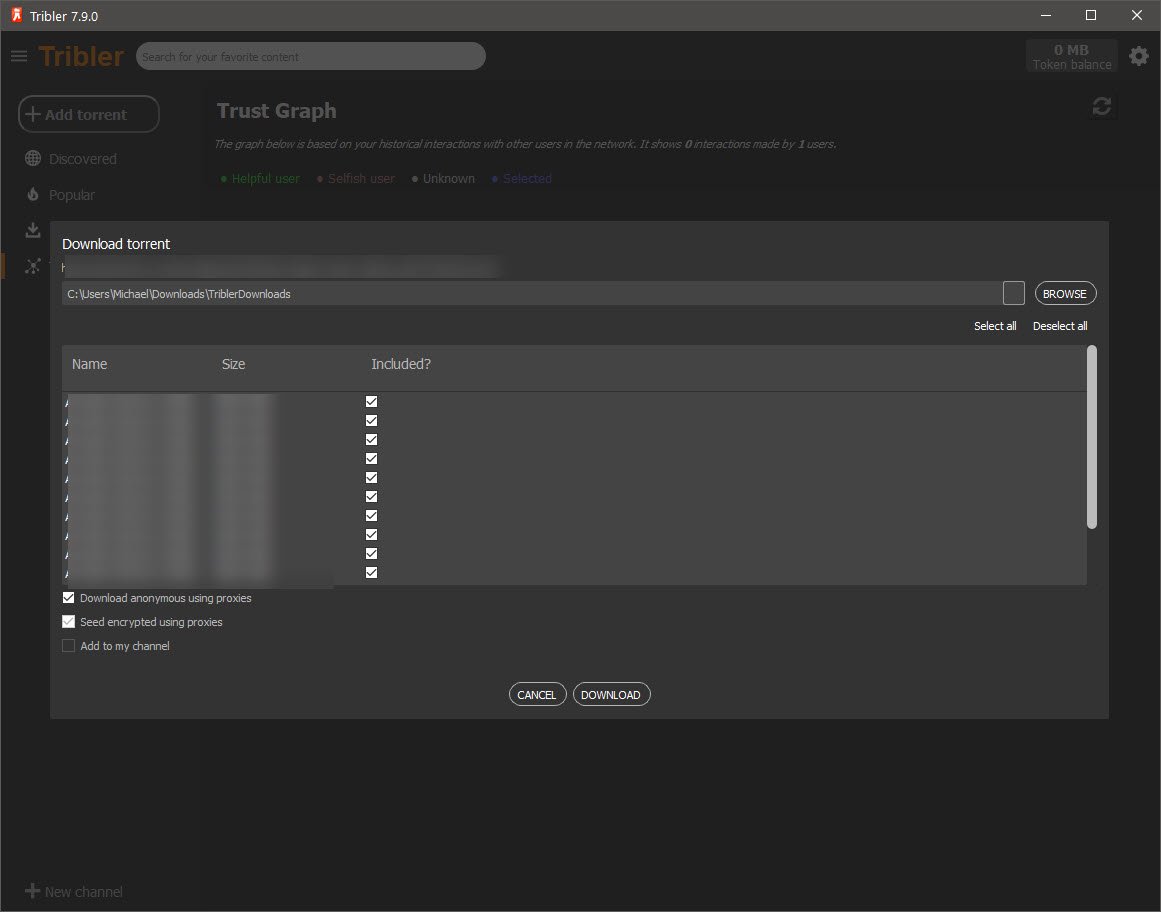This screenshot has width=1161, height=912.
Task: Click the Tribler title bar app icon
Action: (x=16, y=15)
